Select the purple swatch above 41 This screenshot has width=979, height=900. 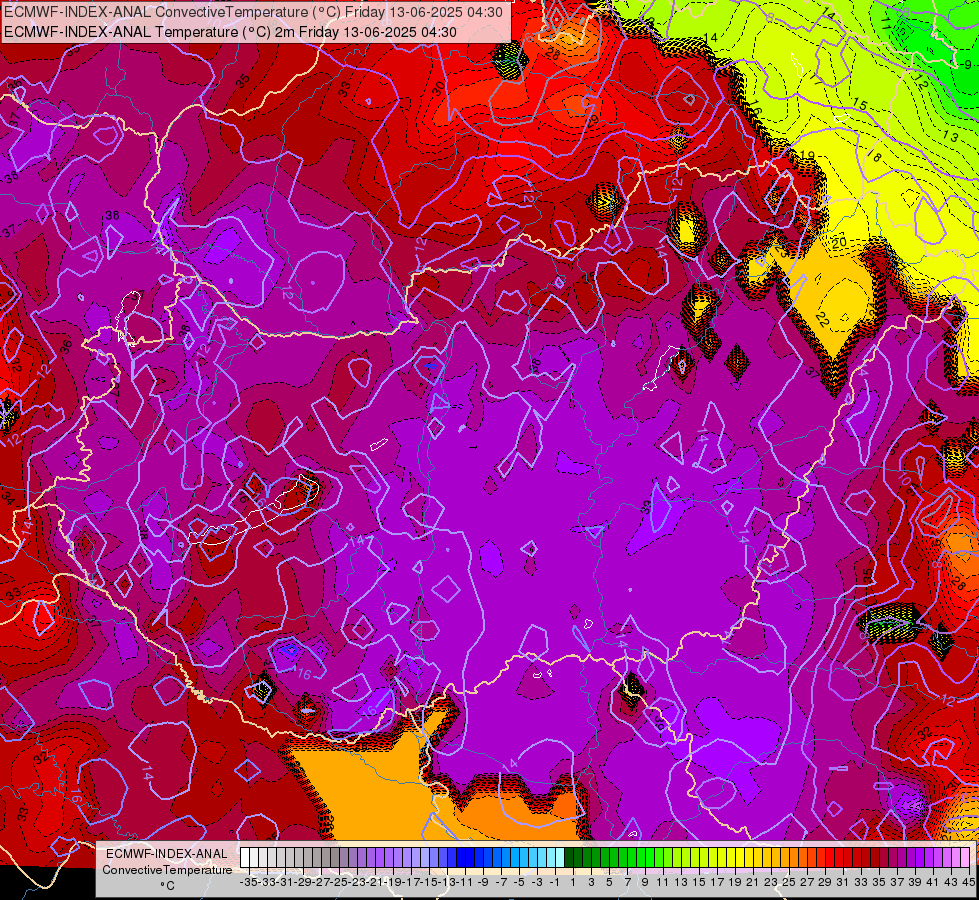pos(930,858)
